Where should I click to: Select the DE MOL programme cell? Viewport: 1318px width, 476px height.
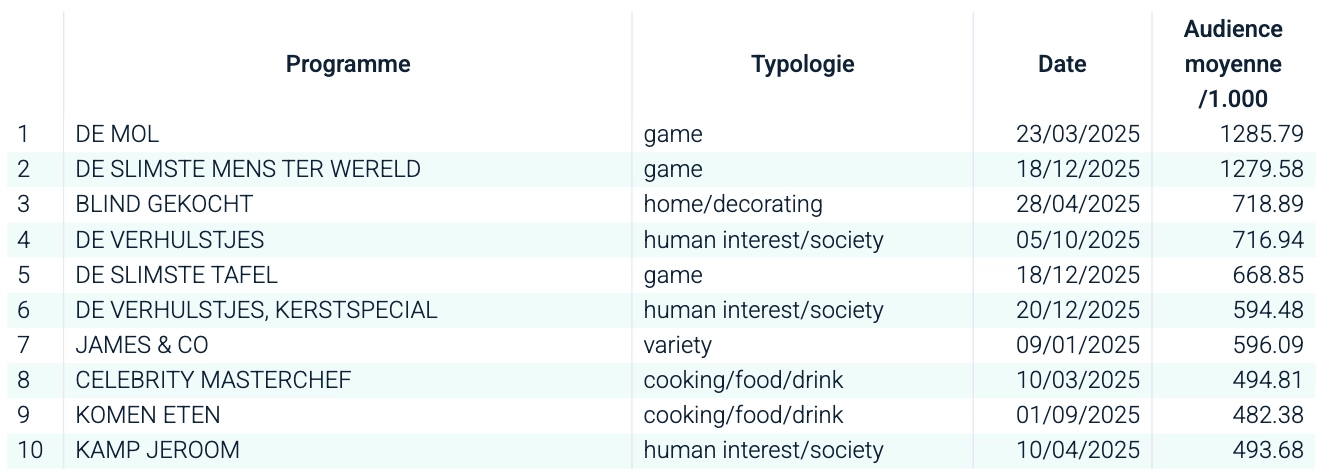pyautogui.click(x=117, y=134)
